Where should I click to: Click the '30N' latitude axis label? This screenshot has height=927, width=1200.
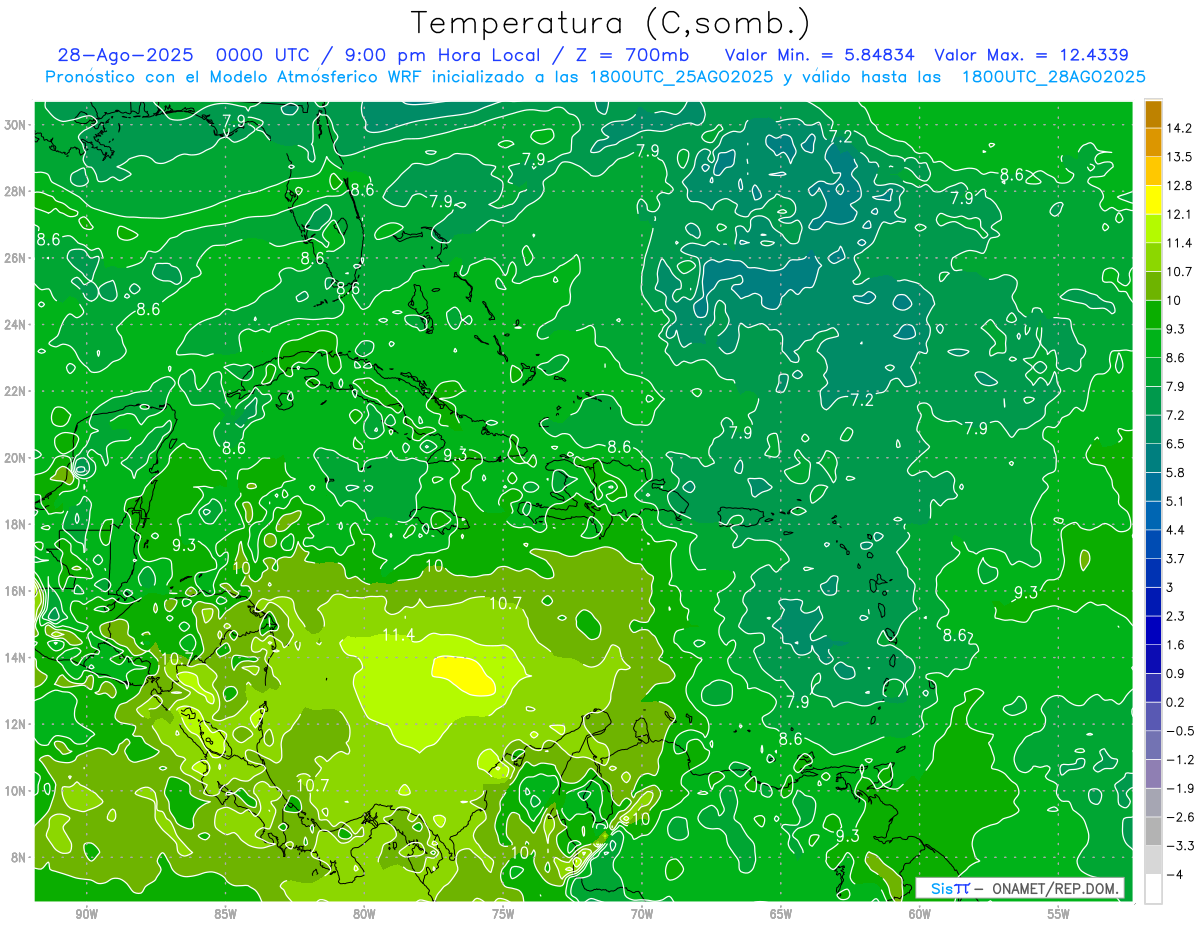pos(16,125)
